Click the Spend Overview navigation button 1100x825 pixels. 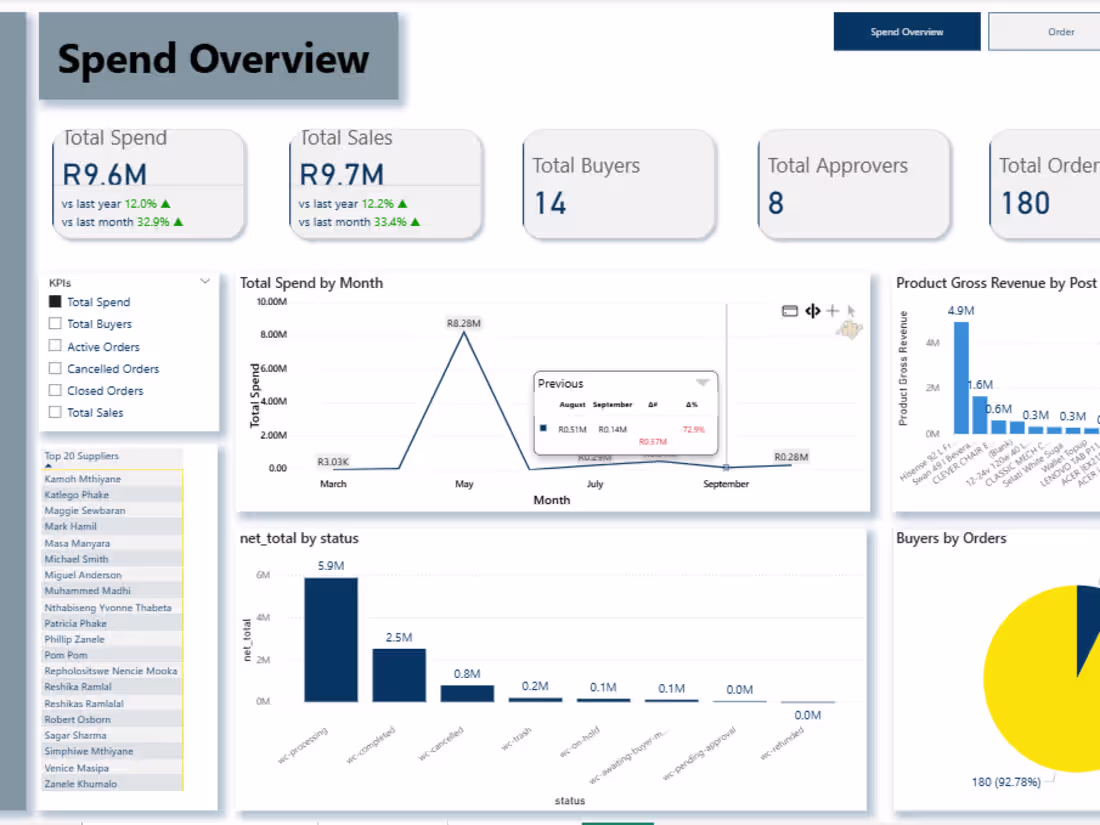[x=906, y=31]
